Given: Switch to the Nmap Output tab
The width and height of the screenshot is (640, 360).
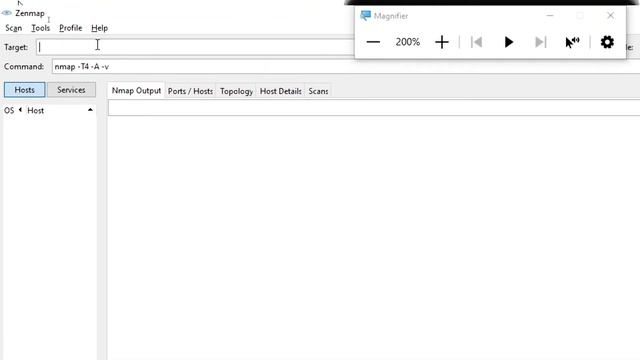Looking at the screenshot, I should click(x=136, y=91).
